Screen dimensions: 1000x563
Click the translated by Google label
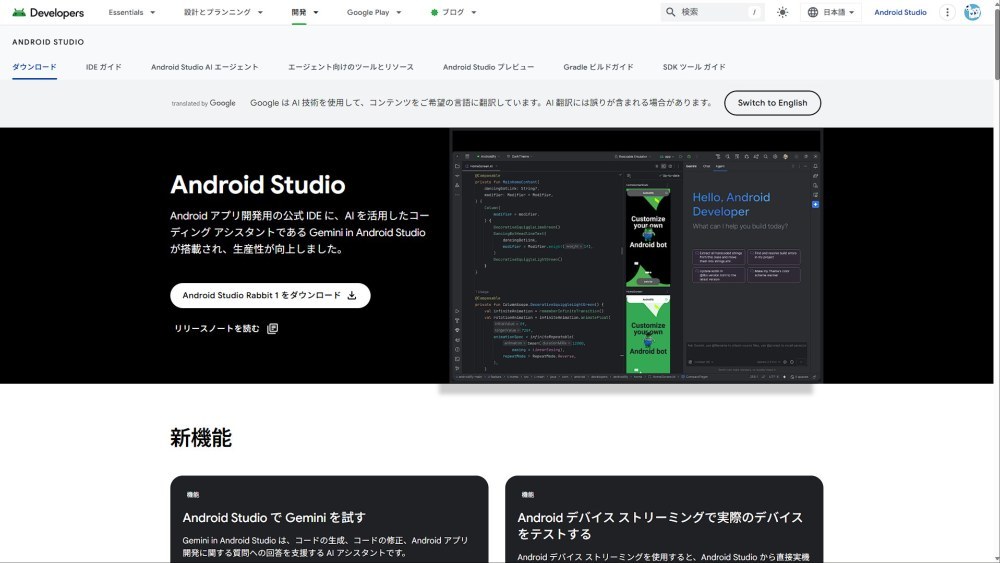pyautogui.click(x=203, y=103)
